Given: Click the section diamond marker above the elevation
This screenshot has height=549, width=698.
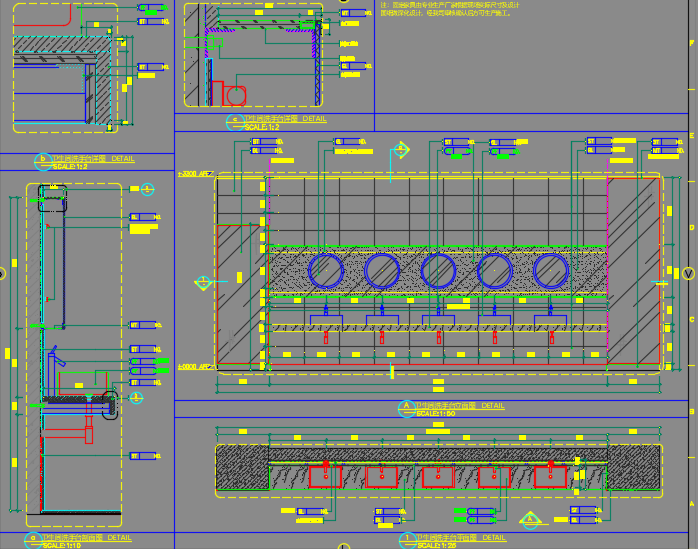Looking at the screenshot, I should pyautogui.click(x=401, y=149).
